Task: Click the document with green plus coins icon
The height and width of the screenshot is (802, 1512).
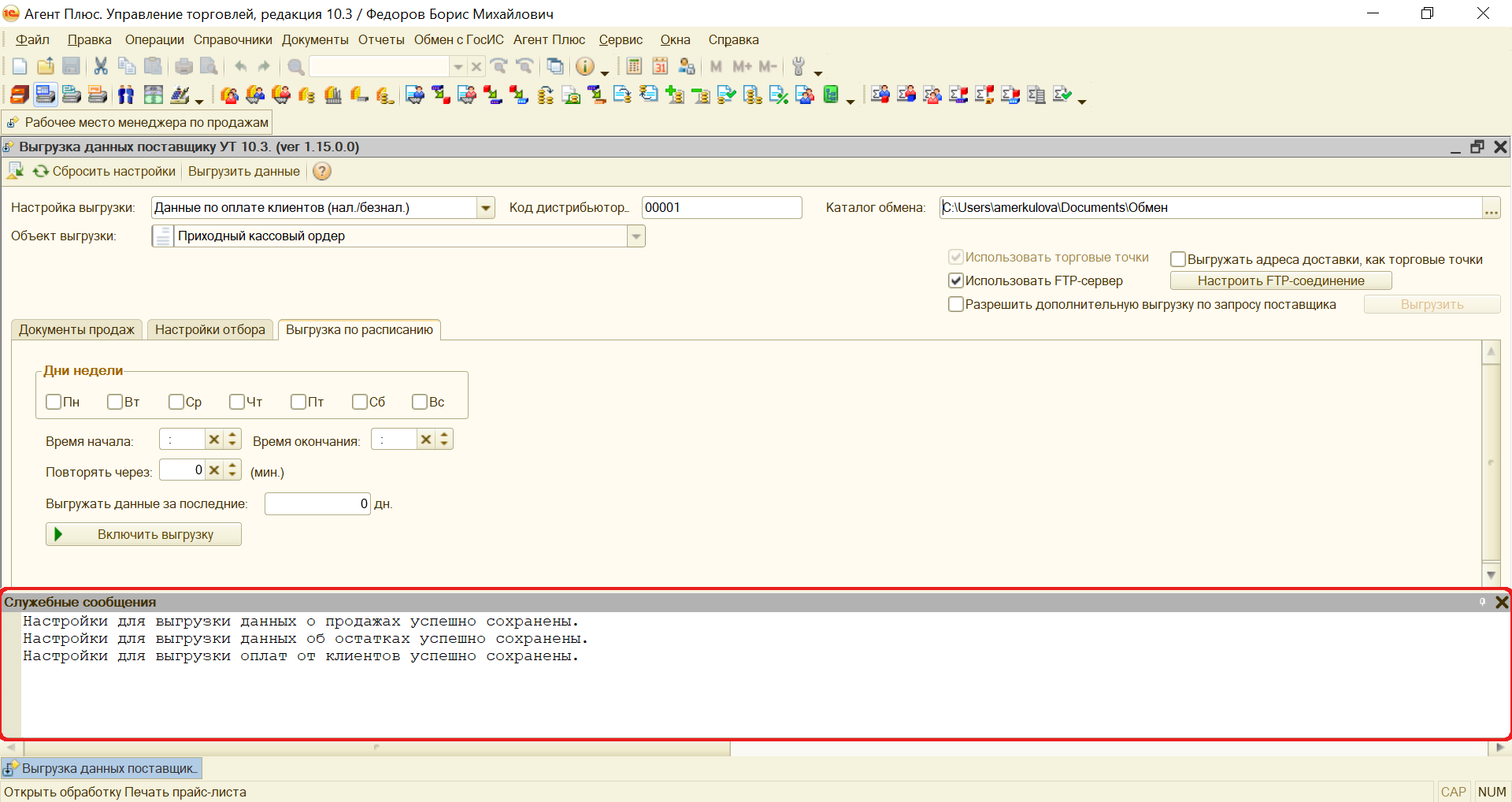Action: pos(675,95)
